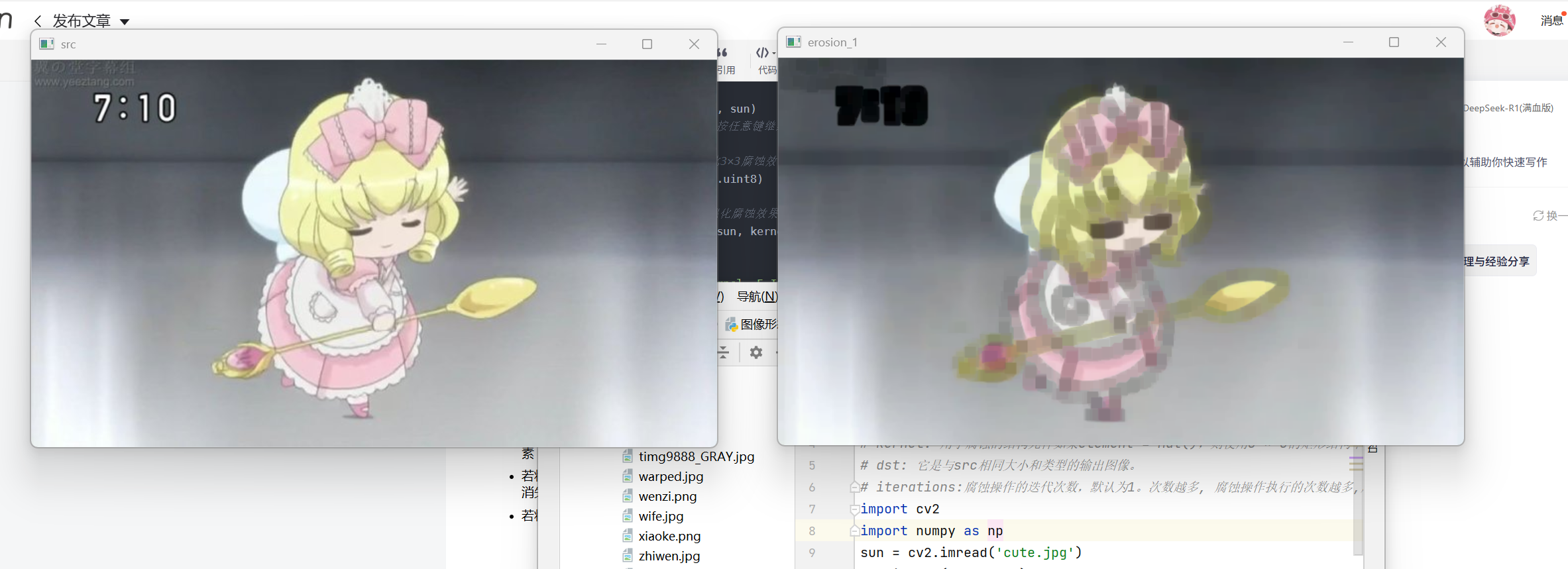The height and width of the screenshot is (569, 1568).
Task: Click the image file icon of wife.jpg
Action: (x=628, y=516)
